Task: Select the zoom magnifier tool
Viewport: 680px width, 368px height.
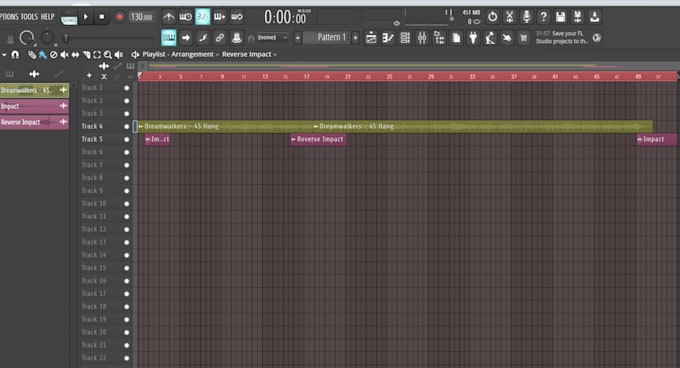Action: (x=108, y=55)
